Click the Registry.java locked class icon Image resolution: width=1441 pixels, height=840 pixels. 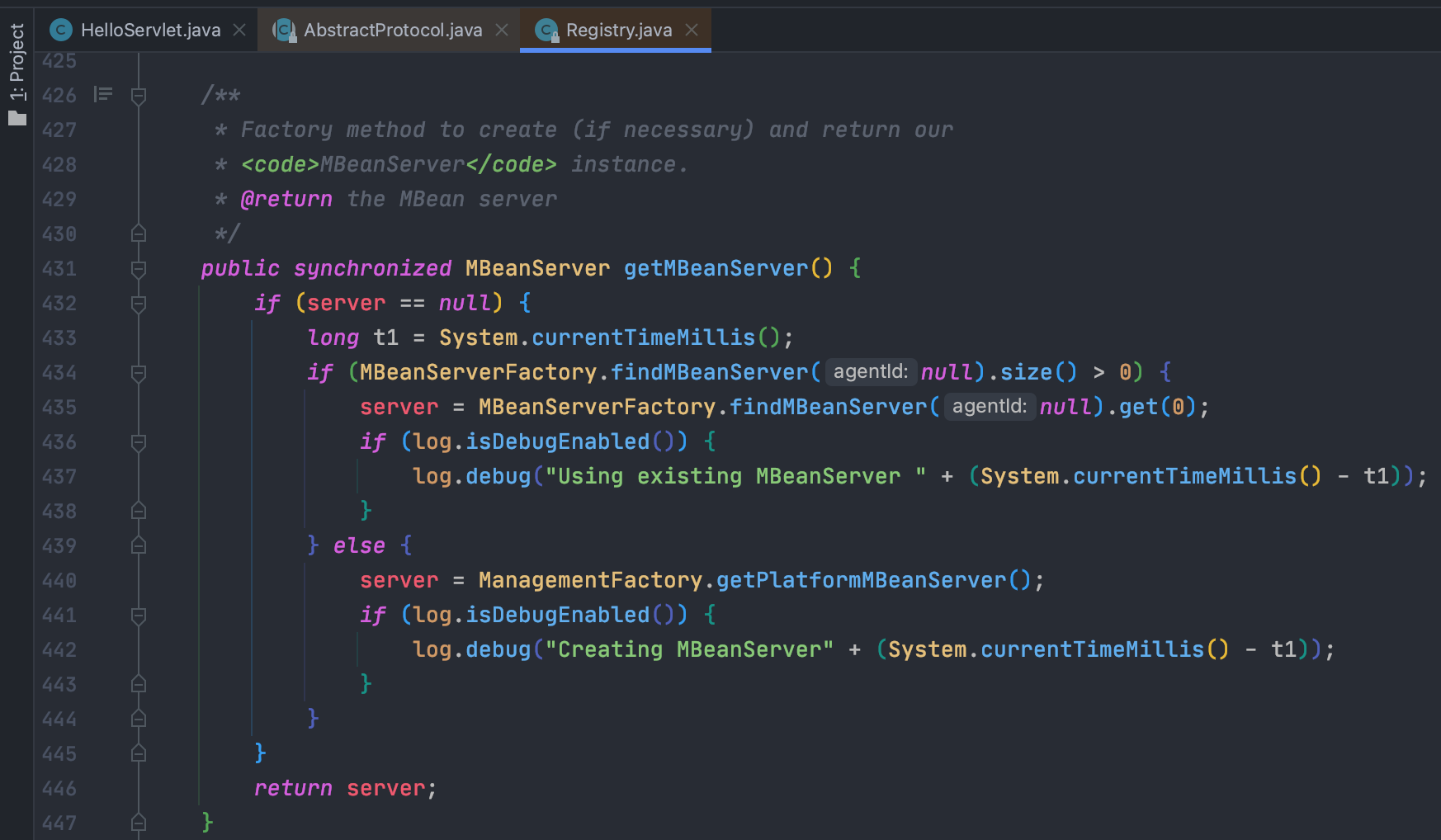point(546,31)
